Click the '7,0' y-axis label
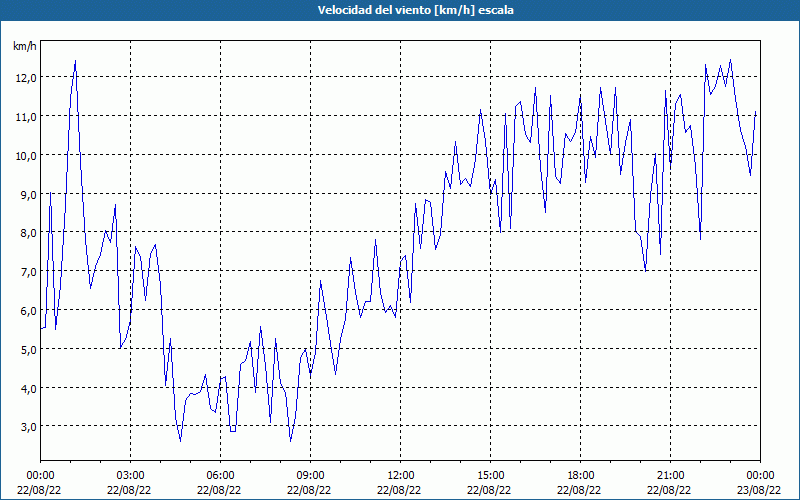This screenshot has width=800, height=500. point(28,272)
